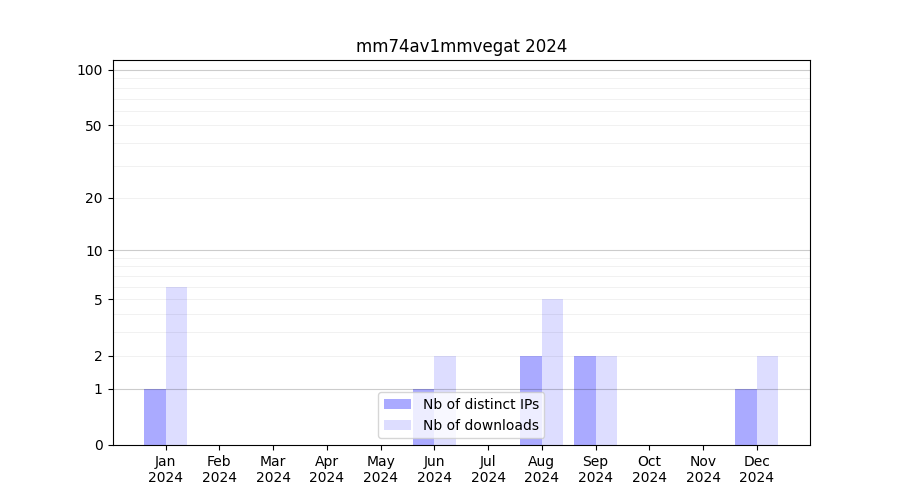The image size is (900, 500).
Task: Select the Oct 2024 x-axis label
Action: pos(649,469)
